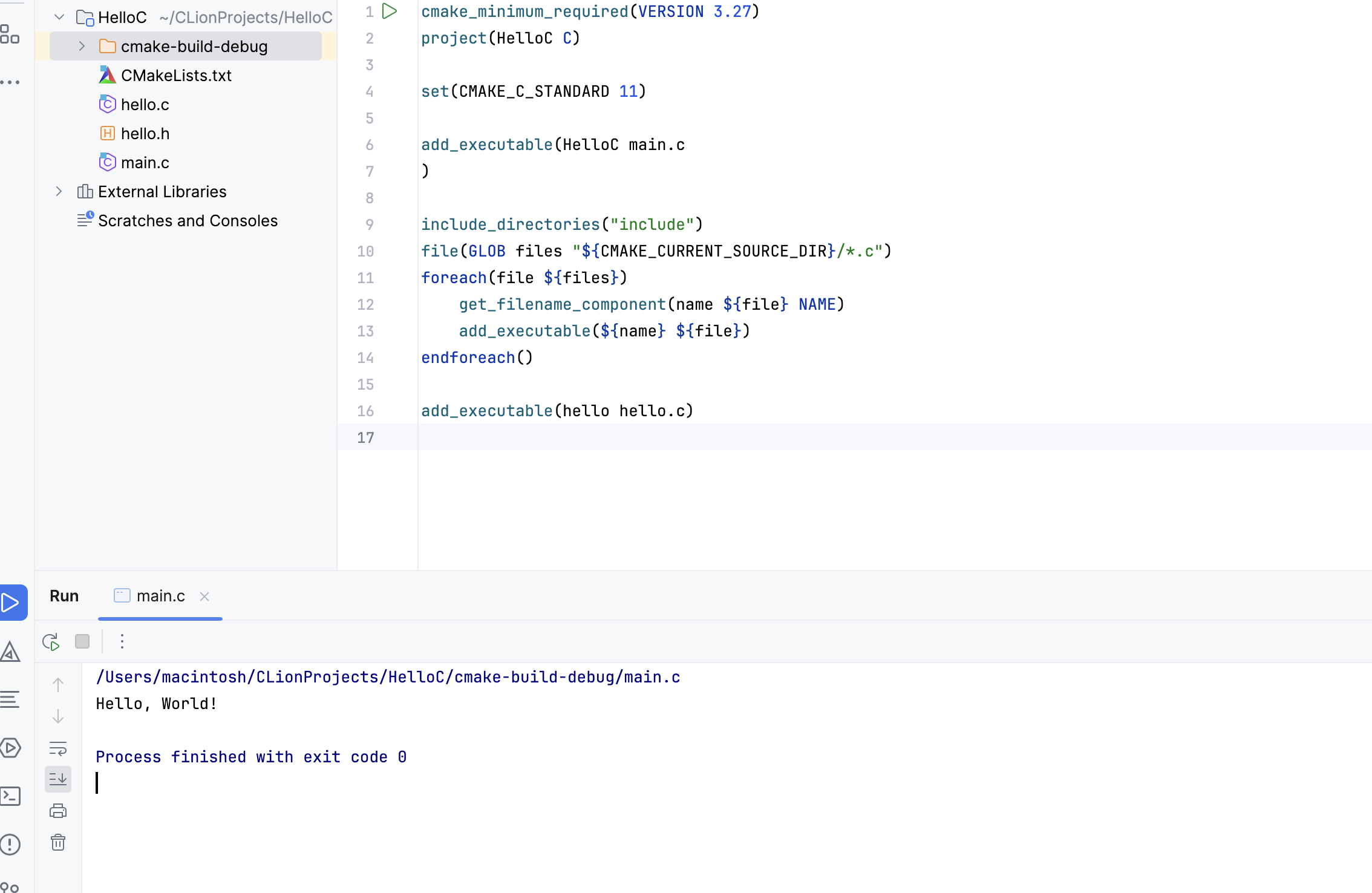Click the stop process button
This screenshot has width=1372, height=893.
(82, 641)
